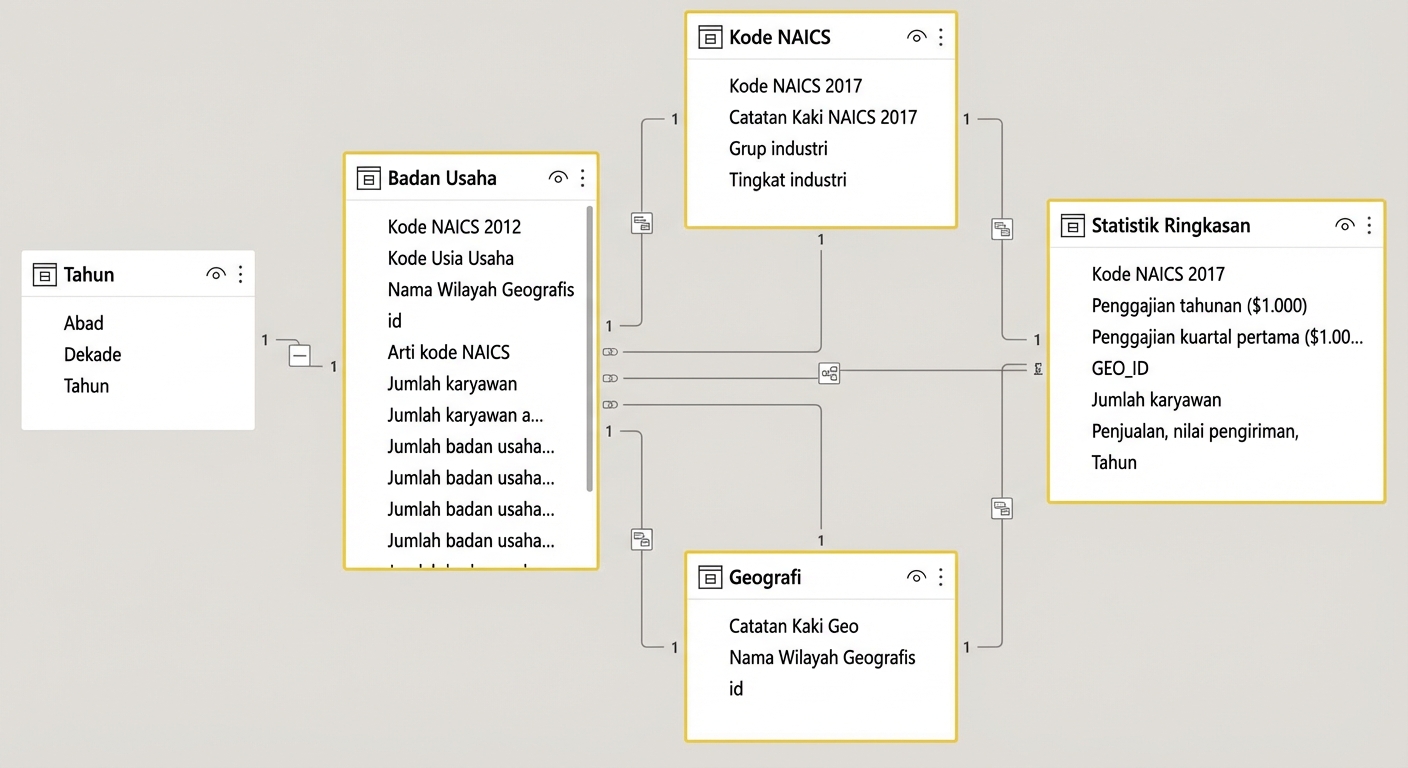Open the Badan Usaha three-dot menu

pos(582,177)
